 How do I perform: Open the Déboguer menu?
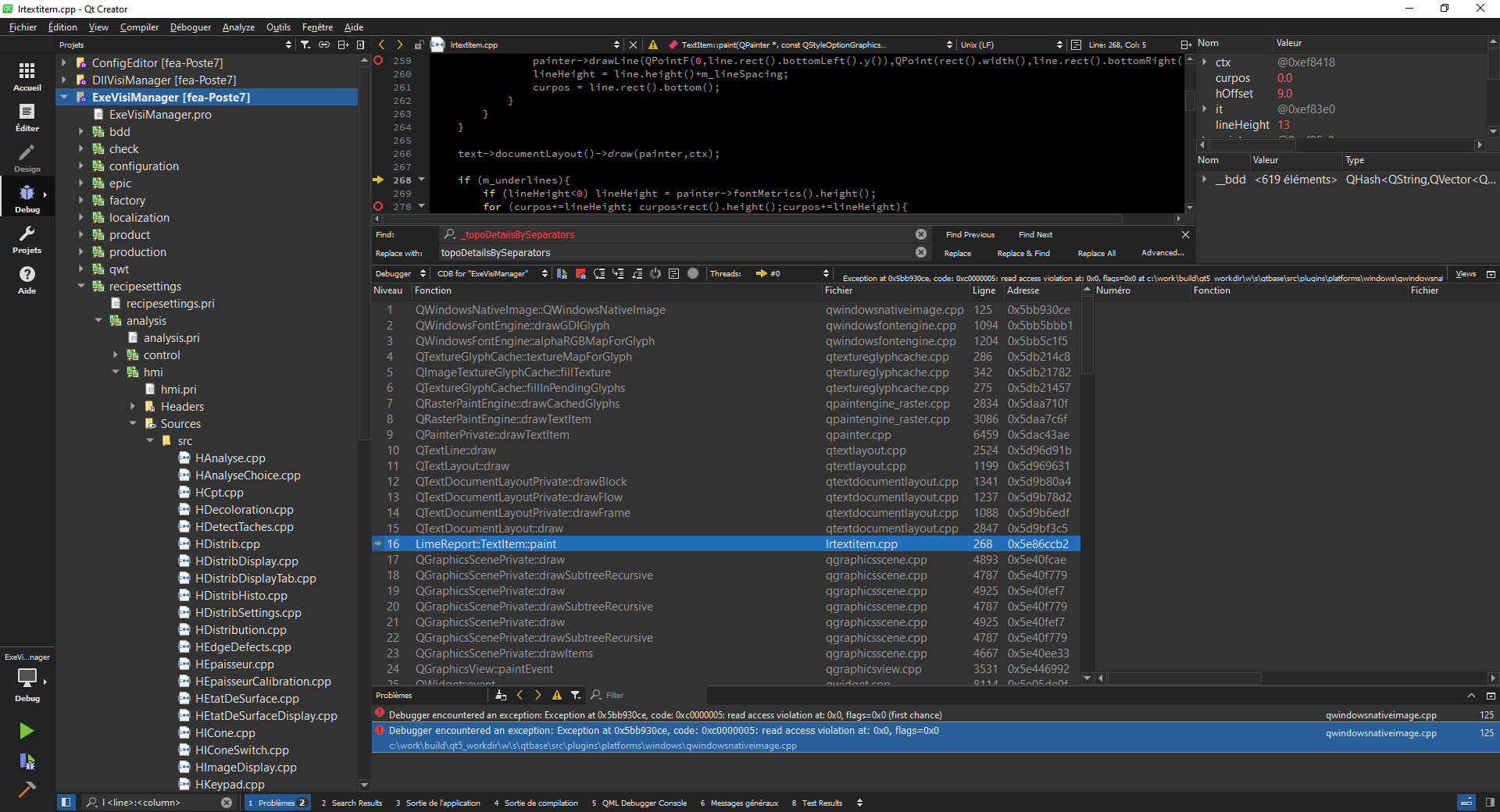pyautogui.click(x=191, y=27)
